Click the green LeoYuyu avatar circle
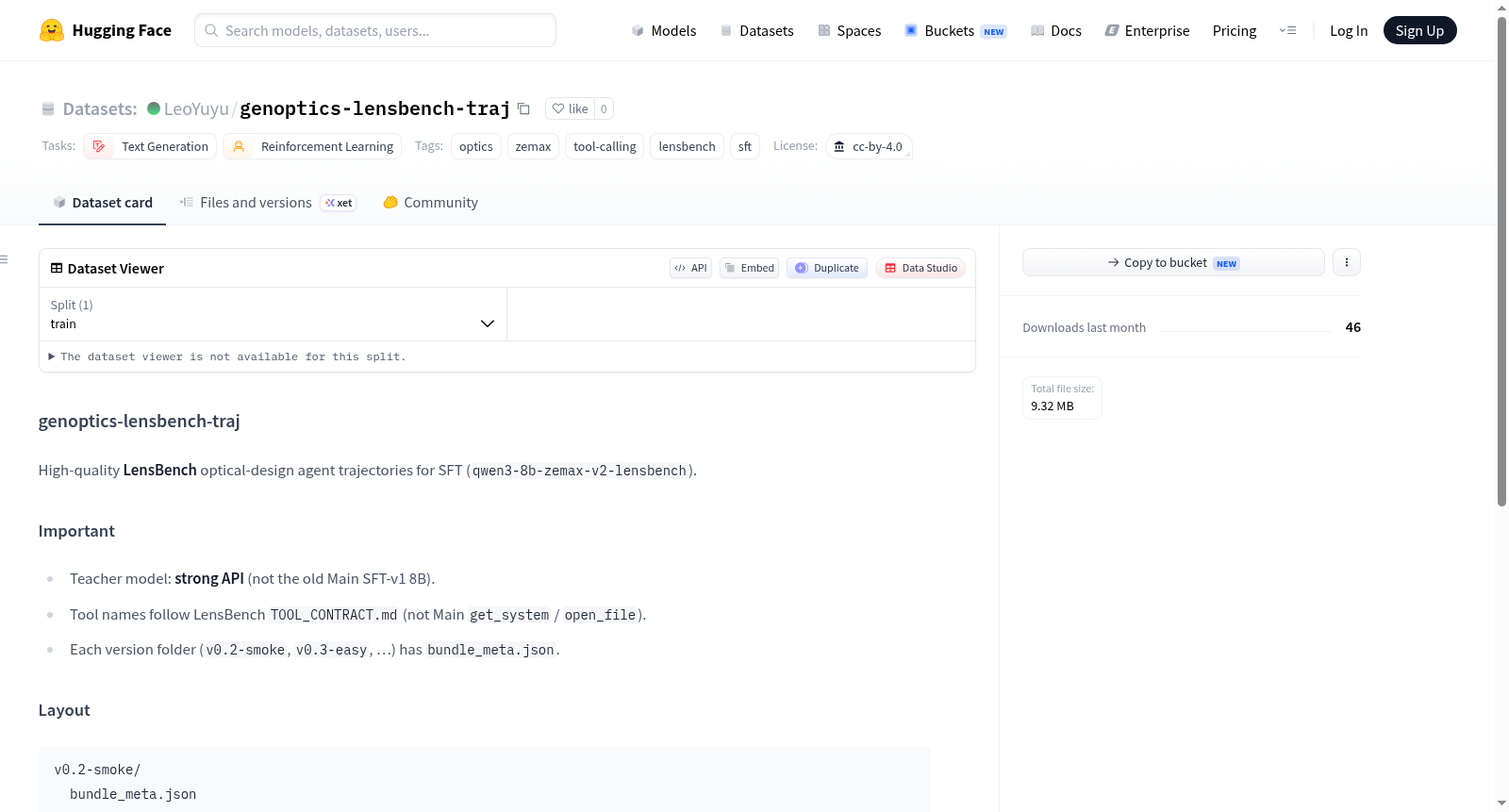Screen dimensions: 1509x812 154,108
